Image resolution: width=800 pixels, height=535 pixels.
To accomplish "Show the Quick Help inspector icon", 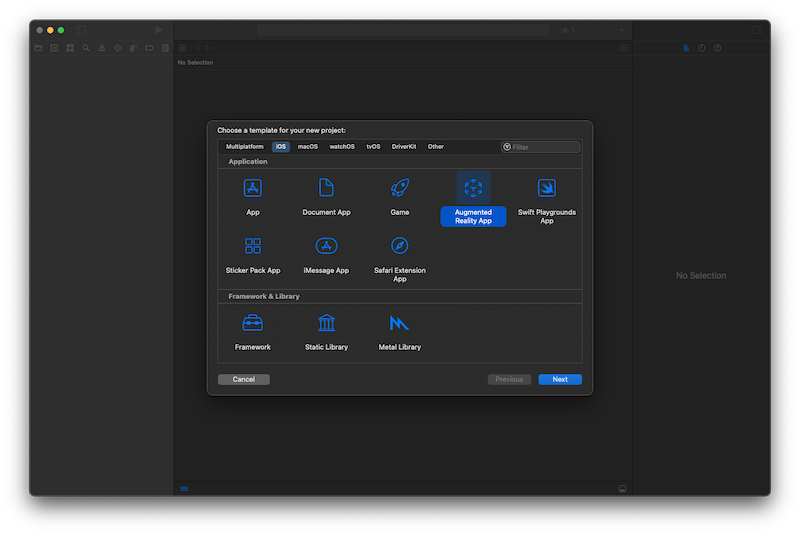I will 717,48.
